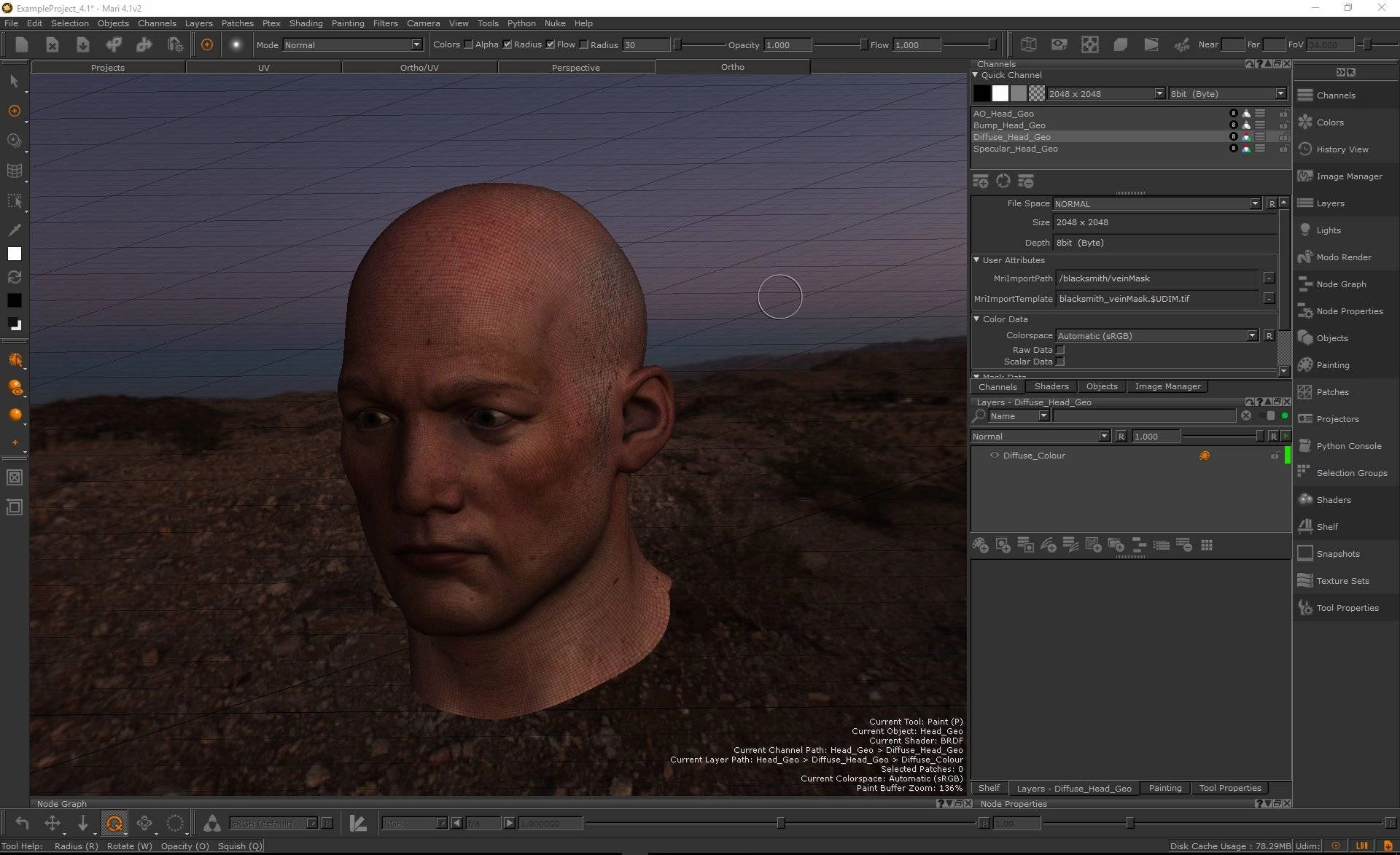
Task: Collapse the User Attributes section
Action: pyautogui.click(x=977, y=259)
